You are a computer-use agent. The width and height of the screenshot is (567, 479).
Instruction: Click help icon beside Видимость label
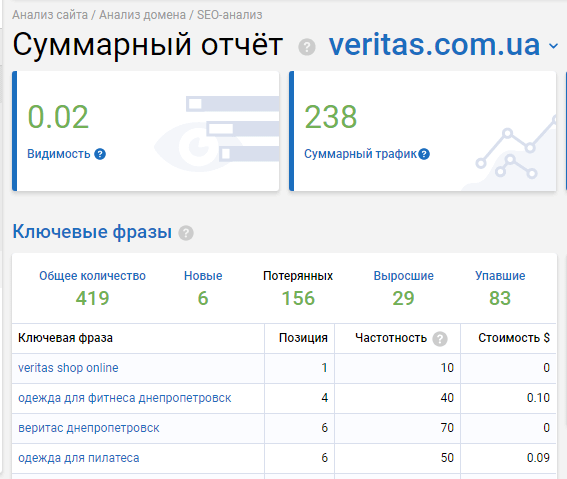click(x=100, y=154)
